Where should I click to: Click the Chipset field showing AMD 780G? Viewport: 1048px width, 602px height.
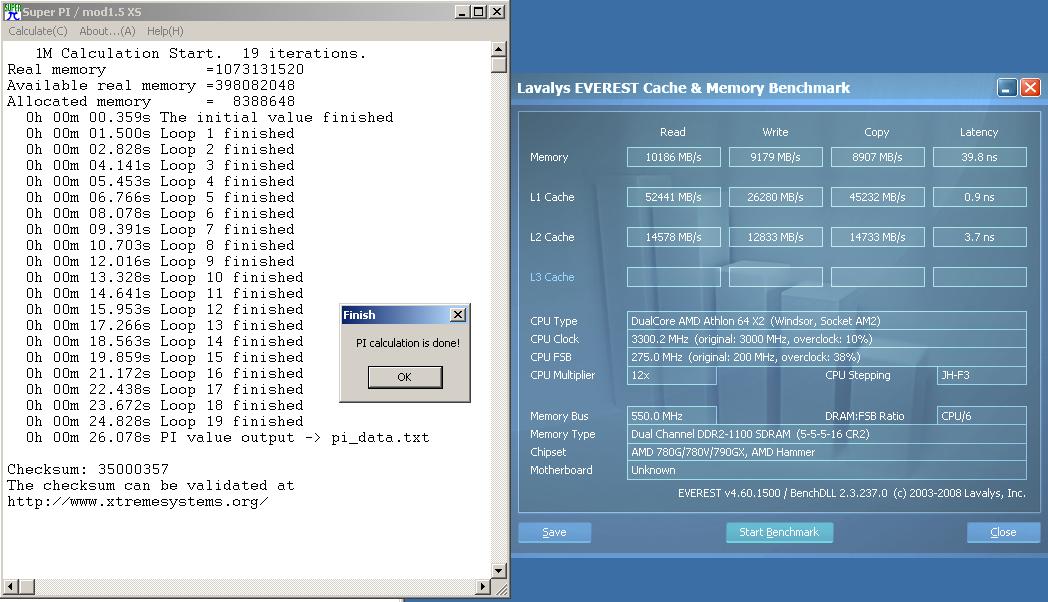(x=827, y=452)
